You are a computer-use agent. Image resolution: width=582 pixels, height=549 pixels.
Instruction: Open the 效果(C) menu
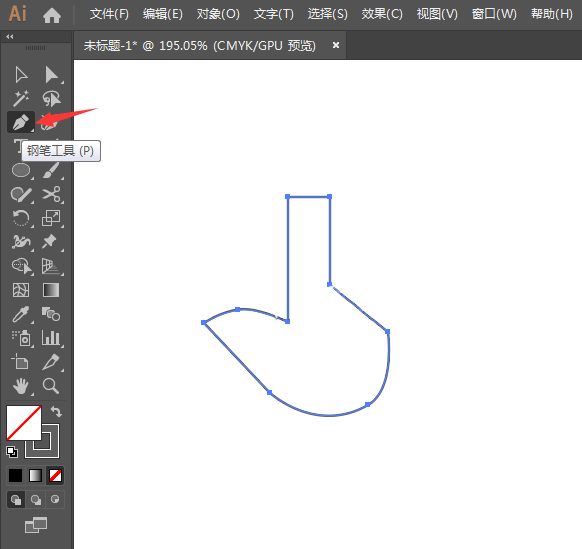point(382,14)
